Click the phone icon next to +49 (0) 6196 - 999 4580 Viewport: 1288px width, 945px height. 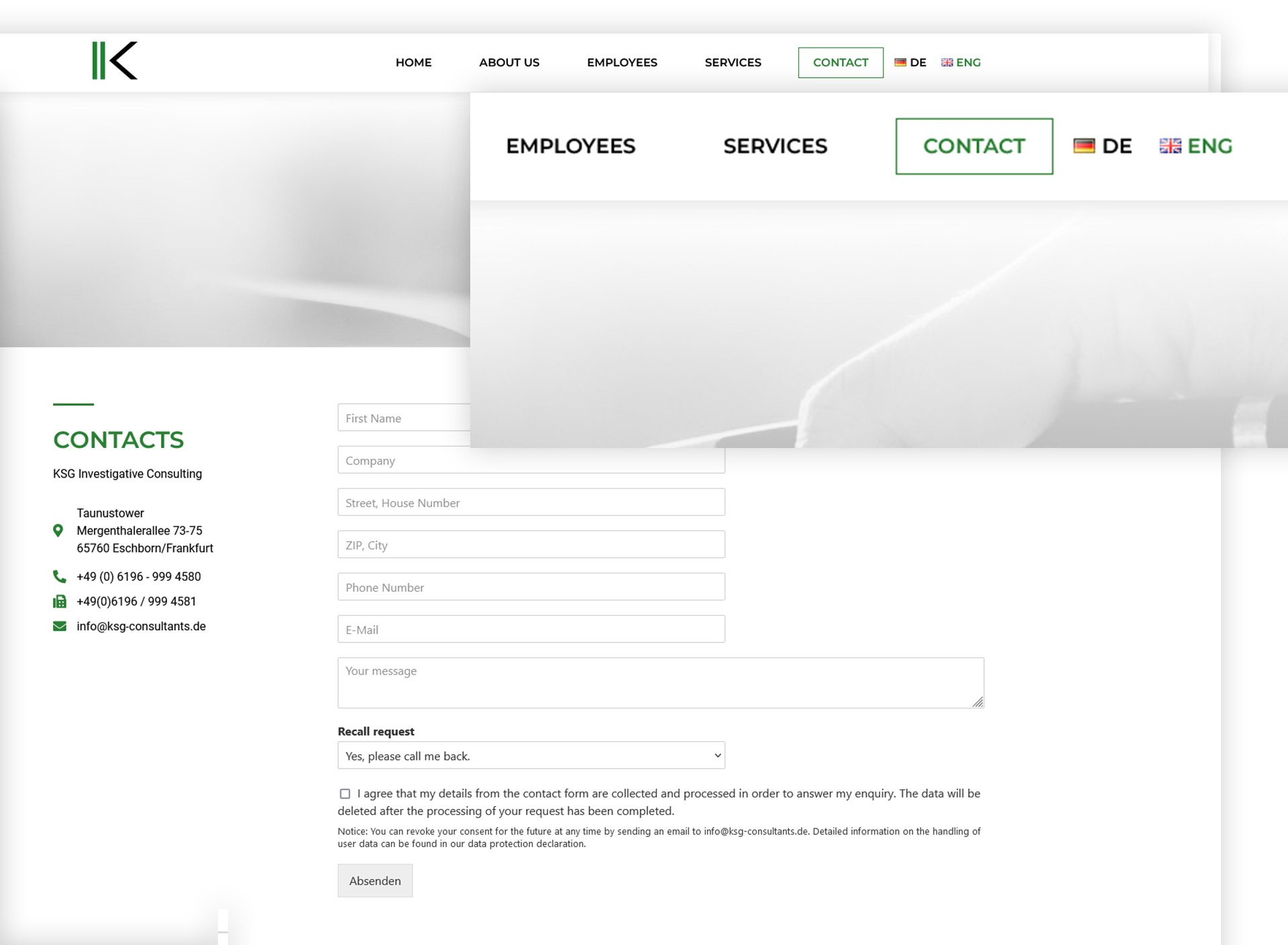coord(60,576)
